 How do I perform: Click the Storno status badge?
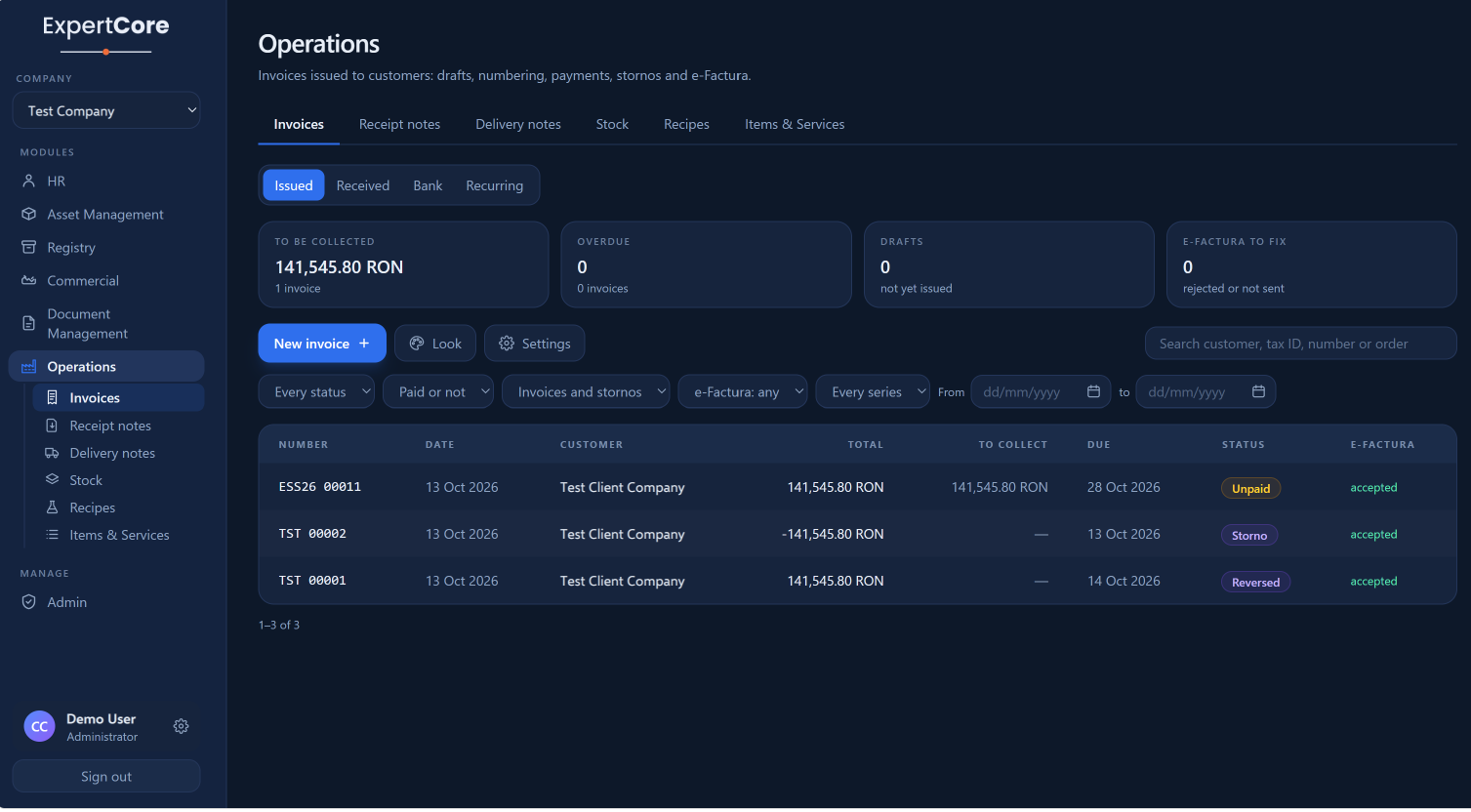(x=1249, y=536)
